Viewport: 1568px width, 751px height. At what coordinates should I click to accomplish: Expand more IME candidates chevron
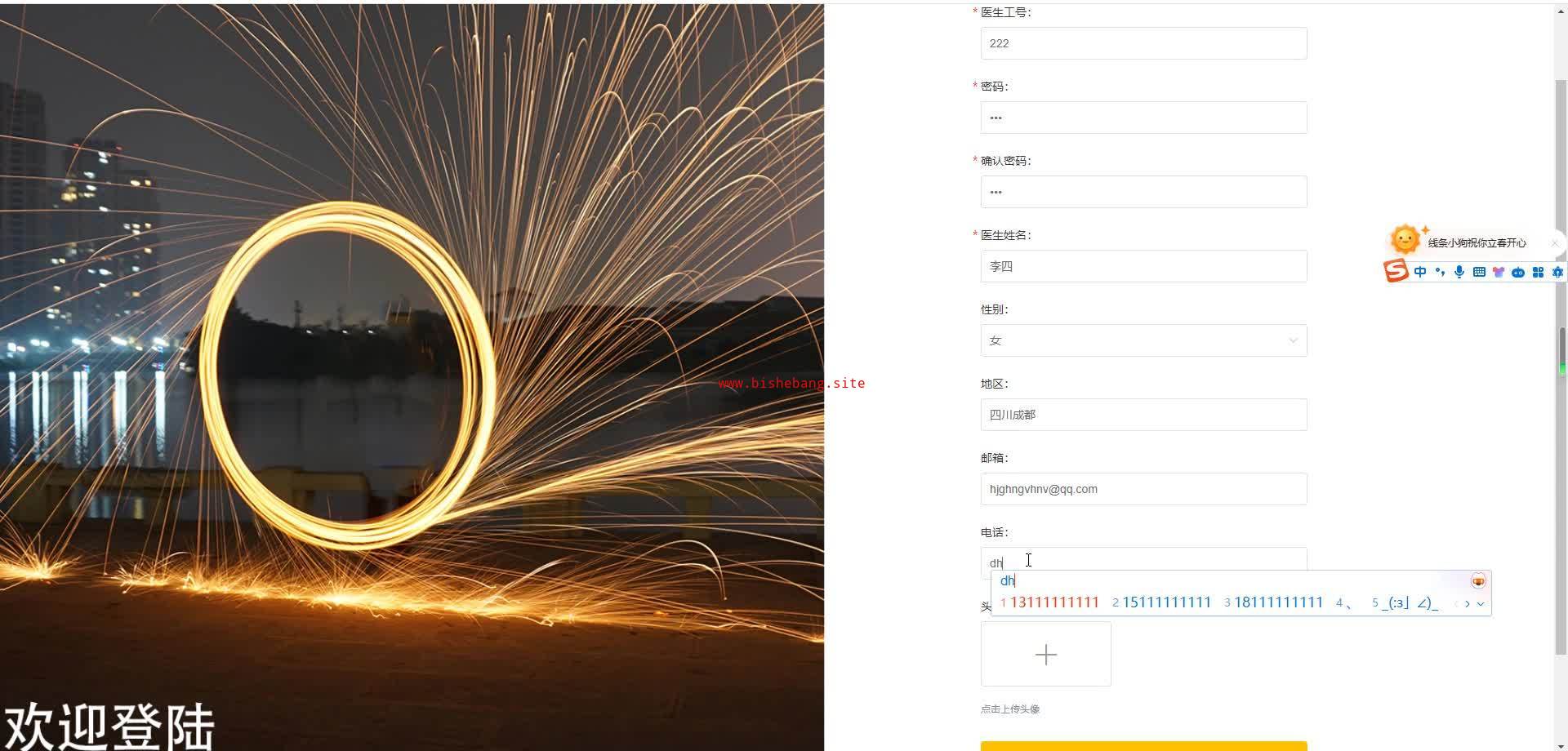1481,604
